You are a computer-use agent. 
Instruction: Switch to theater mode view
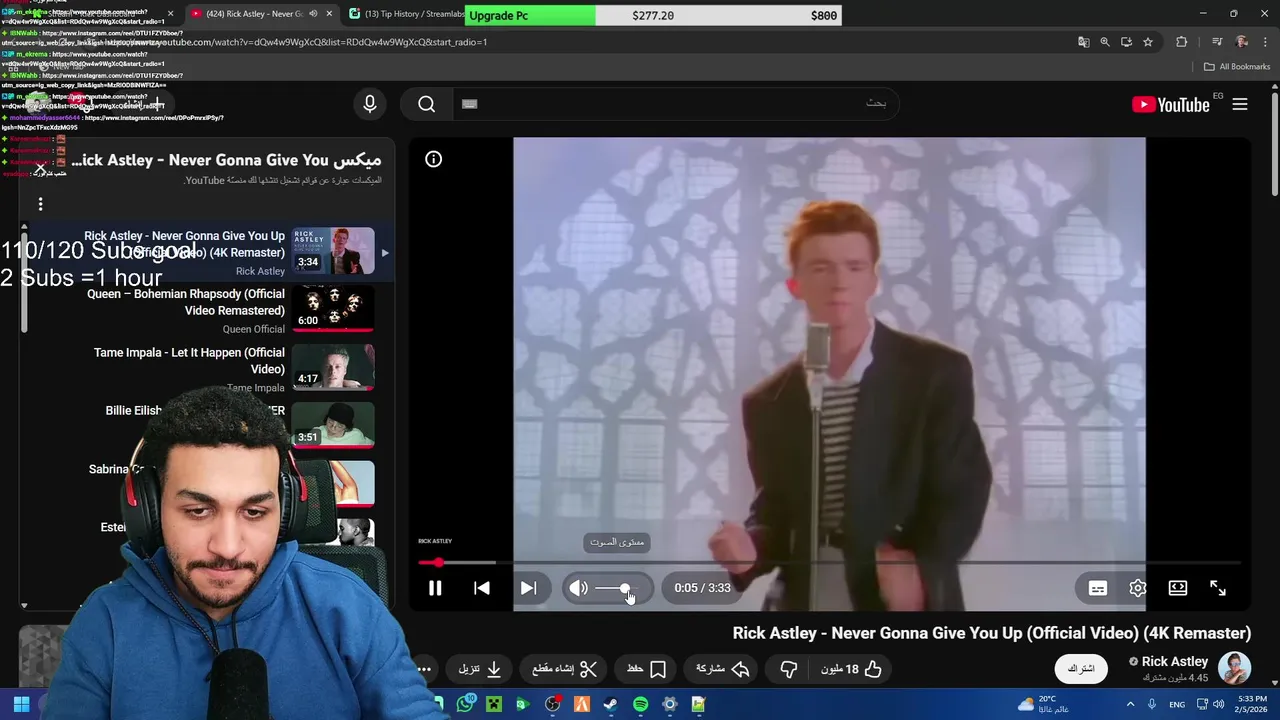coord(1178,588)
